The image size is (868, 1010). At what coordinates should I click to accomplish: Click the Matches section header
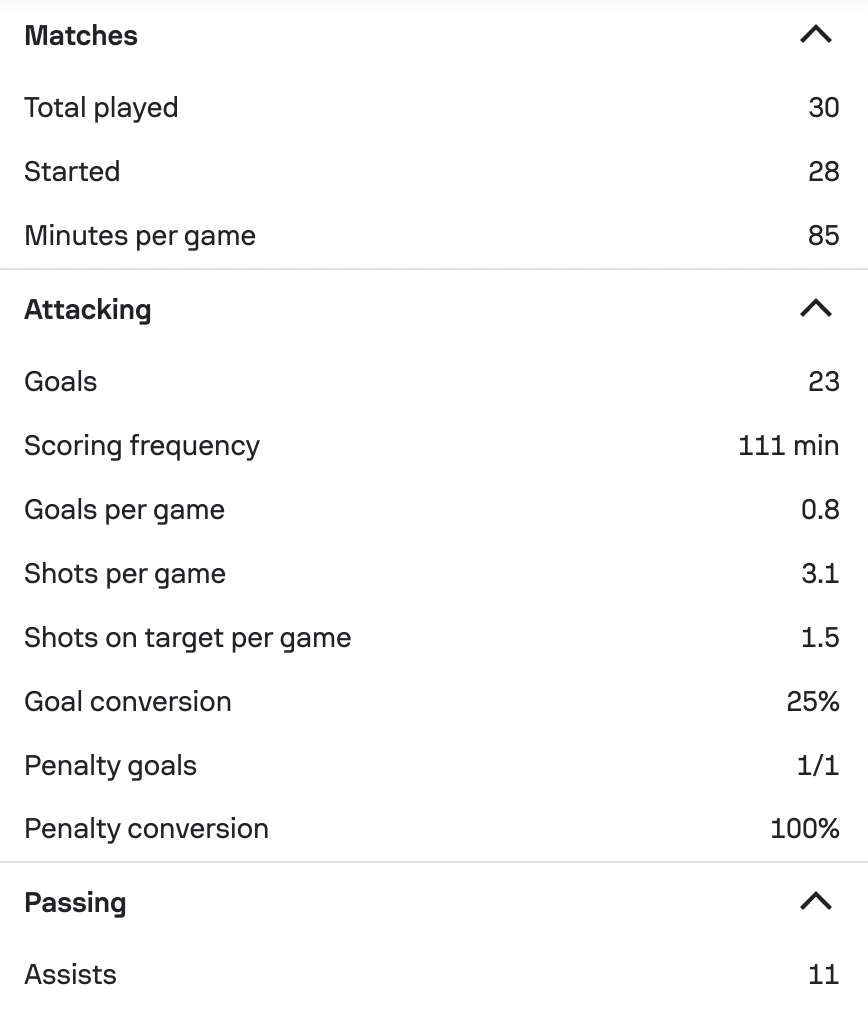click(x=434, y=35)
